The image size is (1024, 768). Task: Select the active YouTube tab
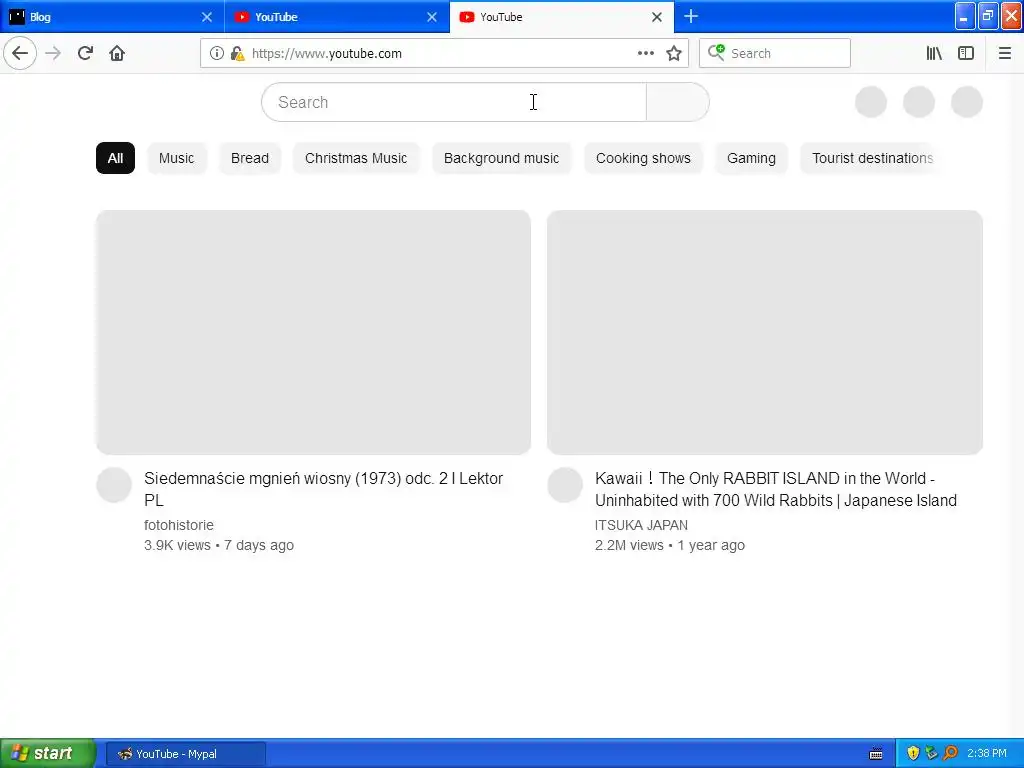pos(562,17)
